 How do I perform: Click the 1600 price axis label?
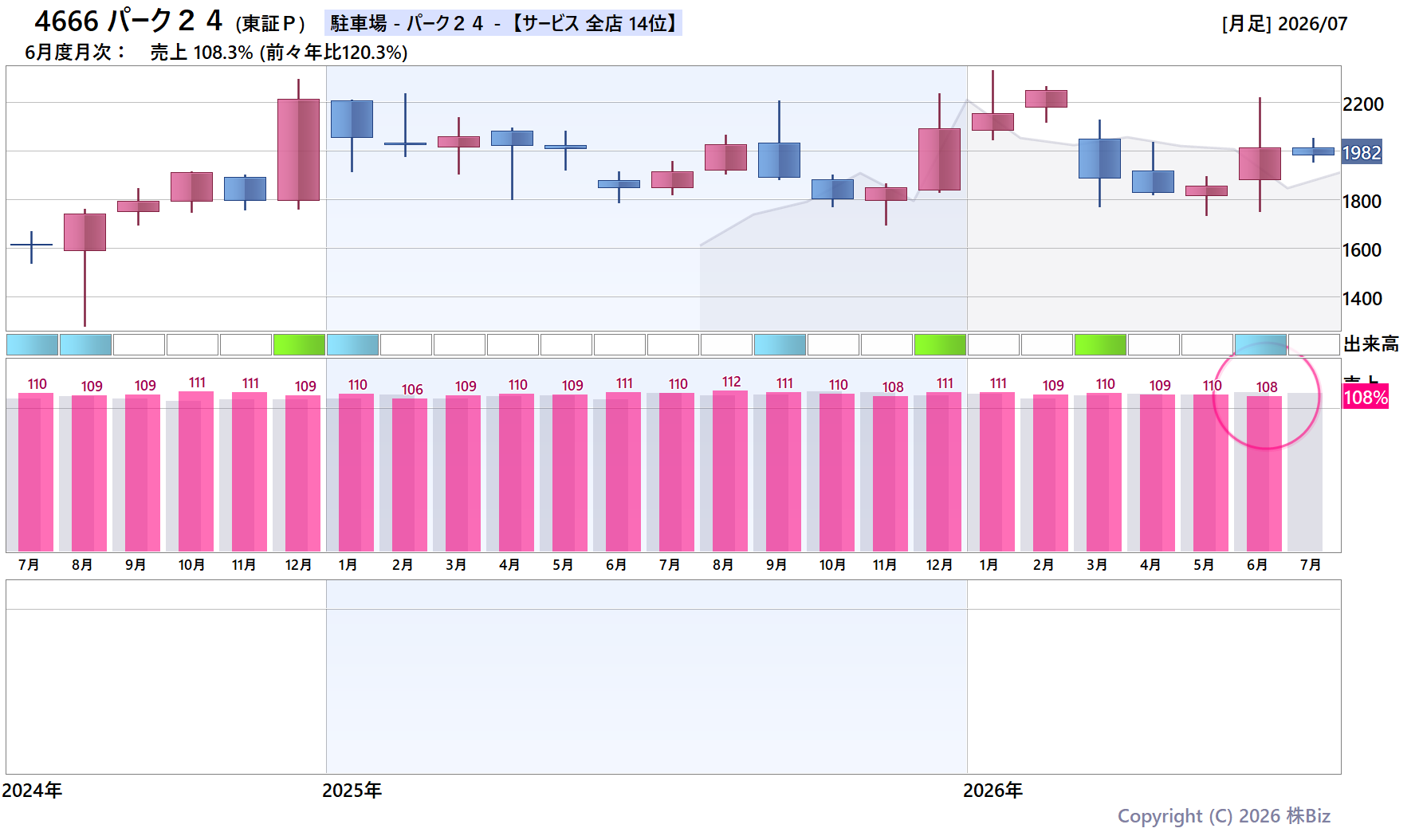click(1362, 250)
